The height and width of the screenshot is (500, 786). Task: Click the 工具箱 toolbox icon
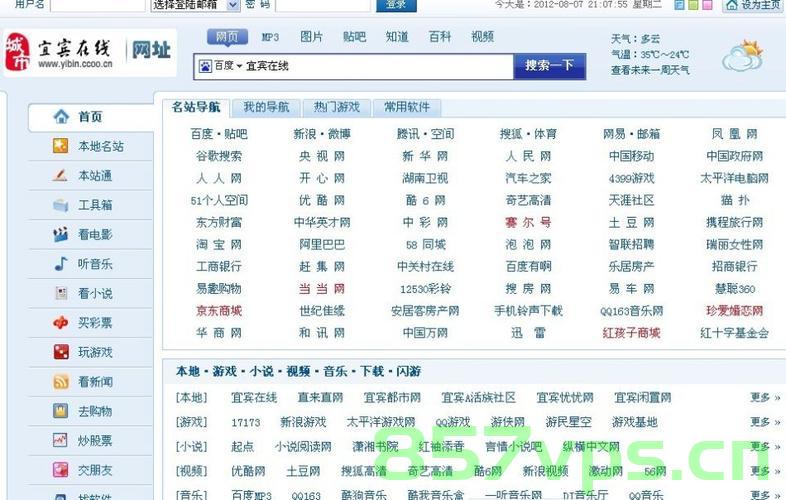click(x=61, y=205)
